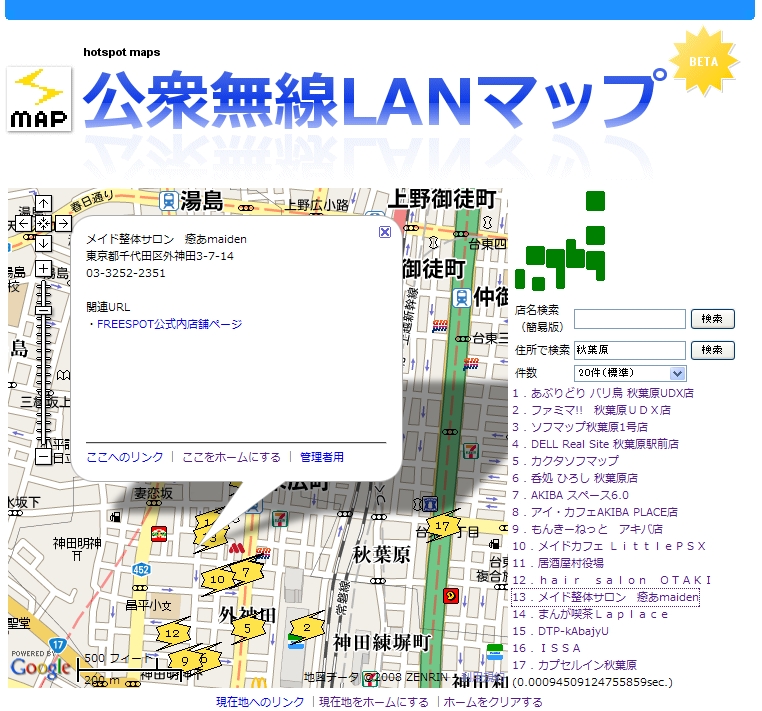
Task: Zoom in the map with plus button
Action: point(43,268)
